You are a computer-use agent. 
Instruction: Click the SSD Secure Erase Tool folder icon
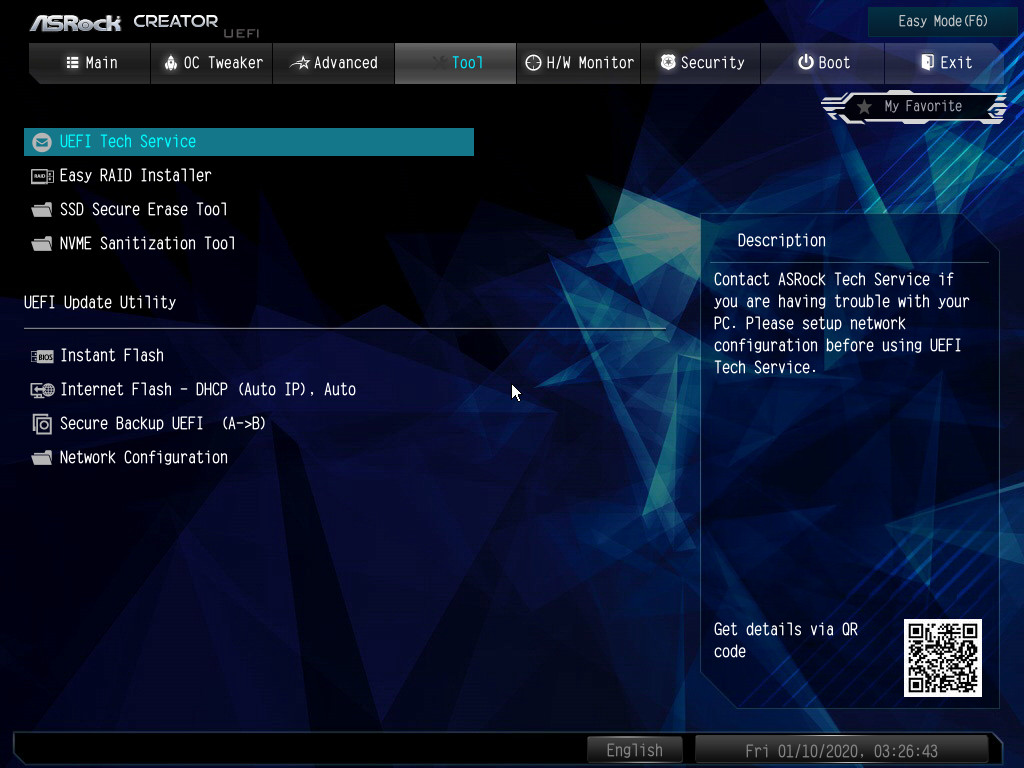pos(42,210)
